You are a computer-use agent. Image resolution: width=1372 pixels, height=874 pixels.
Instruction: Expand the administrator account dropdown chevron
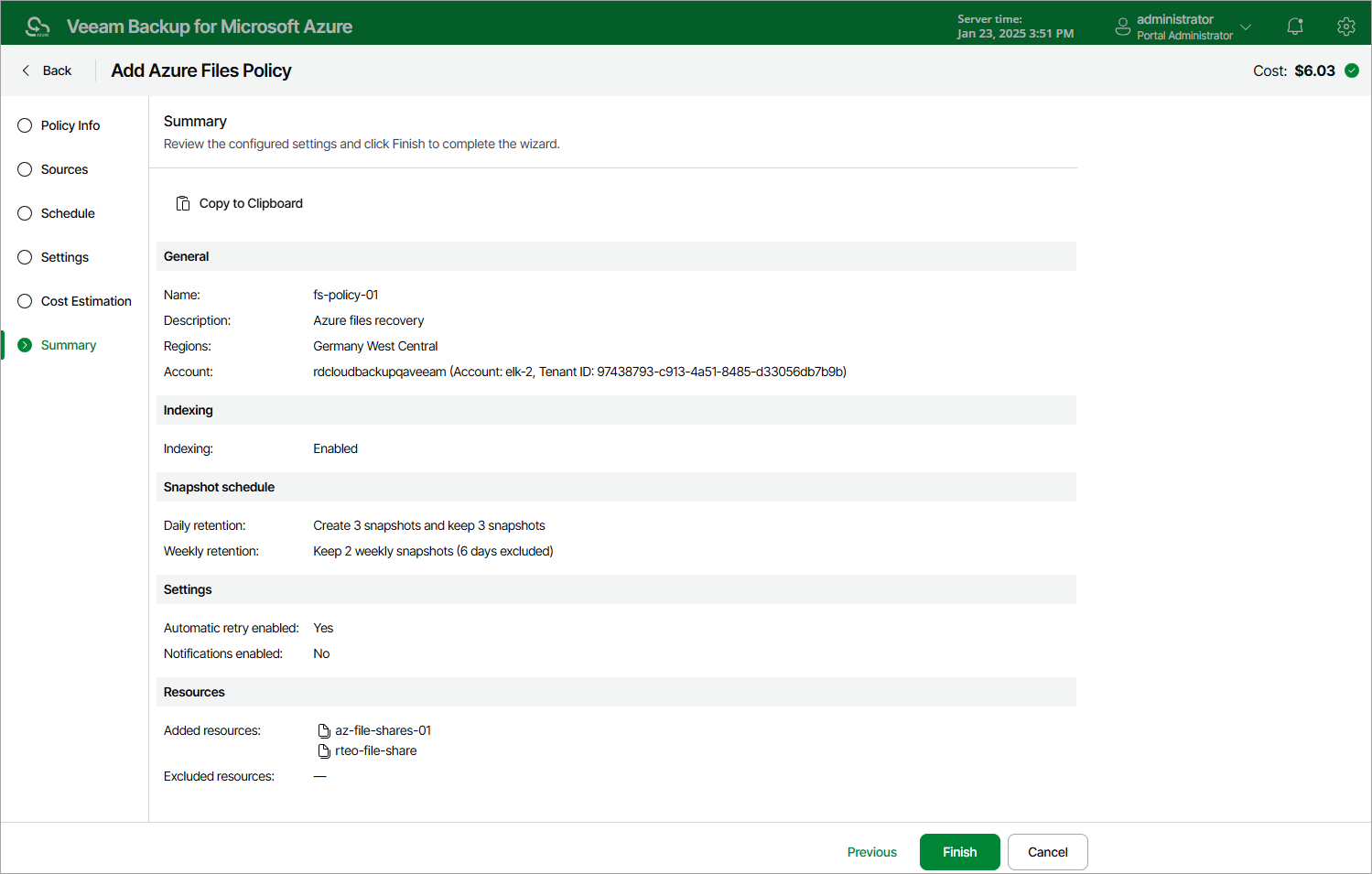click(1246, 27)
